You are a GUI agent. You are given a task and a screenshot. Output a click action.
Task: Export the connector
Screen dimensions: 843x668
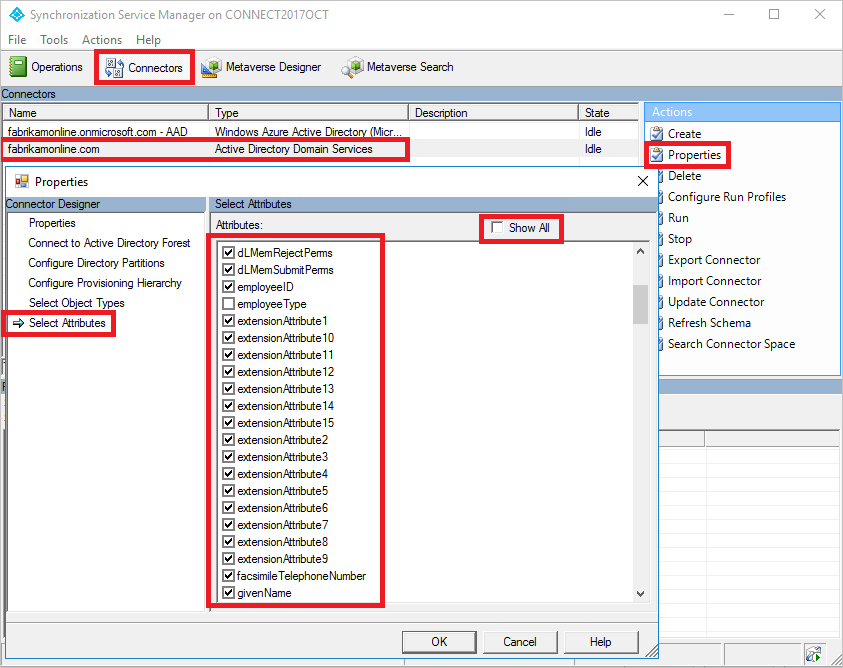712,259
